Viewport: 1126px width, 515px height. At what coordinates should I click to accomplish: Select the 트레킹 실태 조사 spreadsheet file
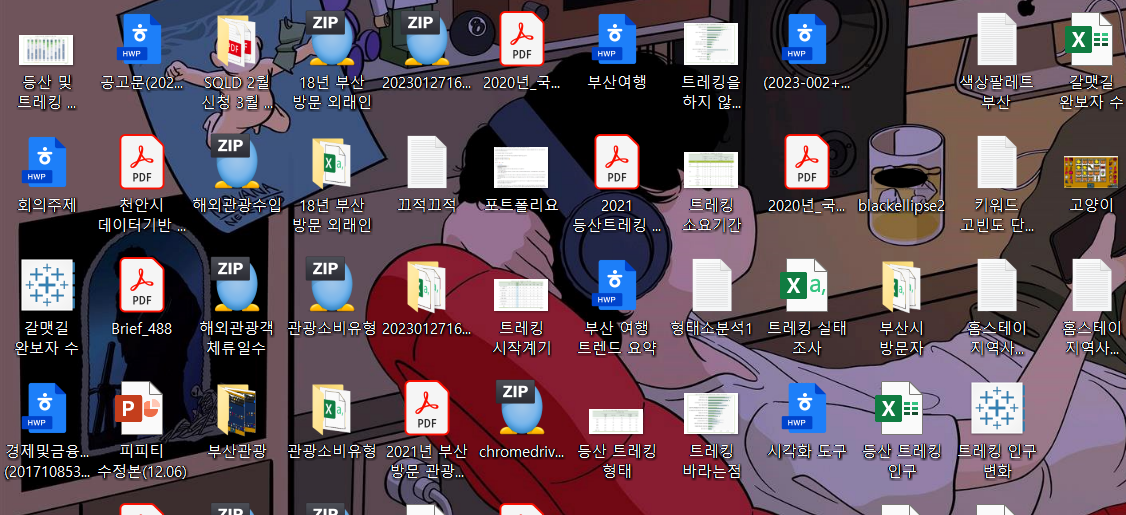(x=806, y=285)
